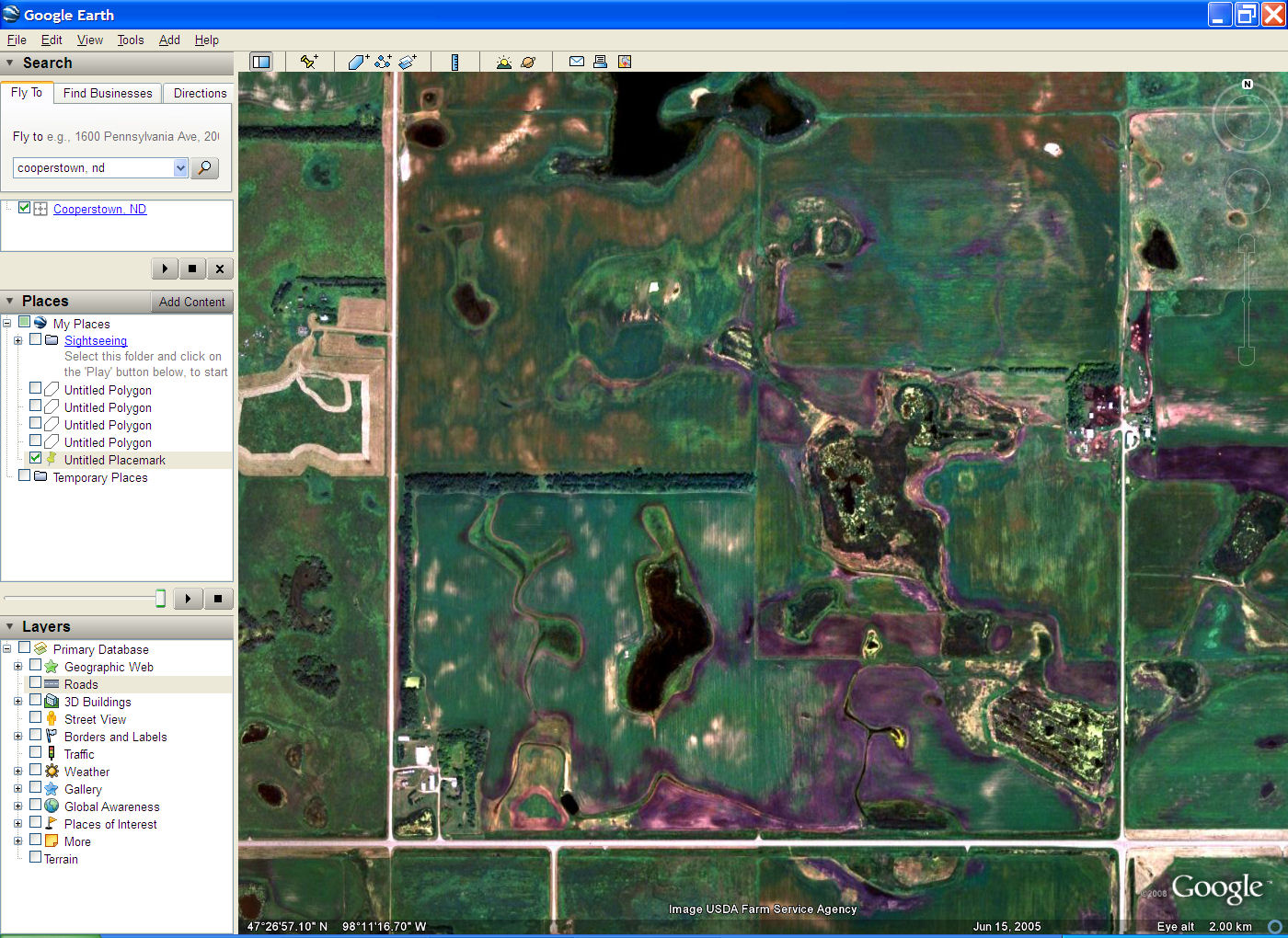Stop the Places tour button

pos(218,599)
